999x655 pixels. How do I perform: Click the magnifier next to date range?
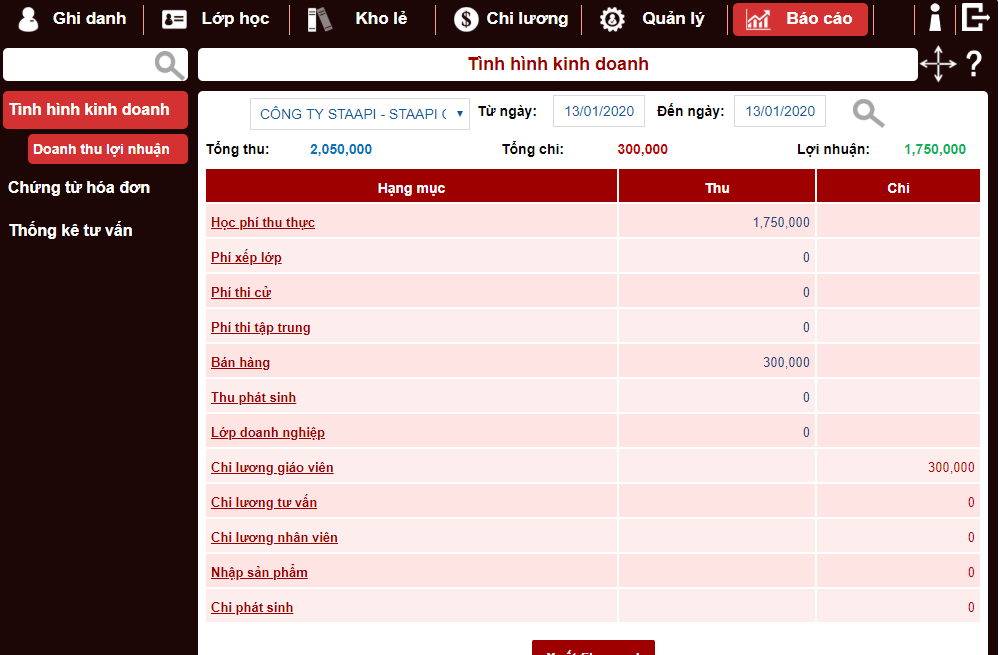(868, 113)
